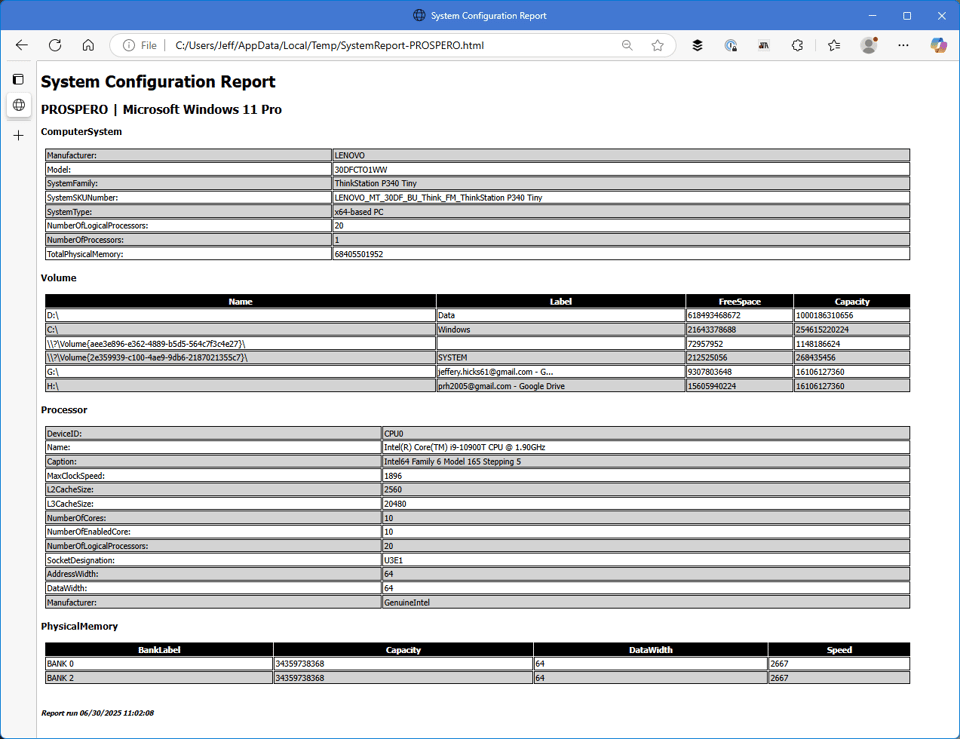Click the PhysicalMemory section heading
The height and width of the screenshot is (739, 960).
tap(80, 626)
